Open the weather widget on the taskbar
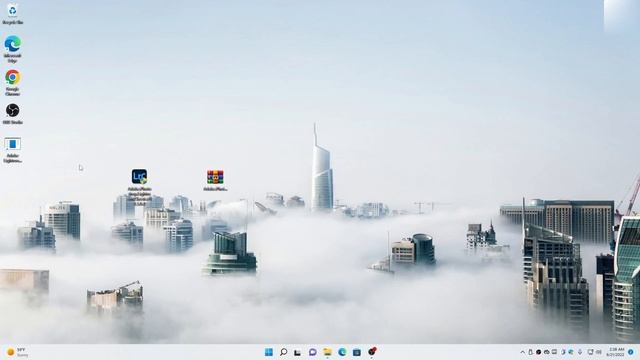 (x=17, y=352)
